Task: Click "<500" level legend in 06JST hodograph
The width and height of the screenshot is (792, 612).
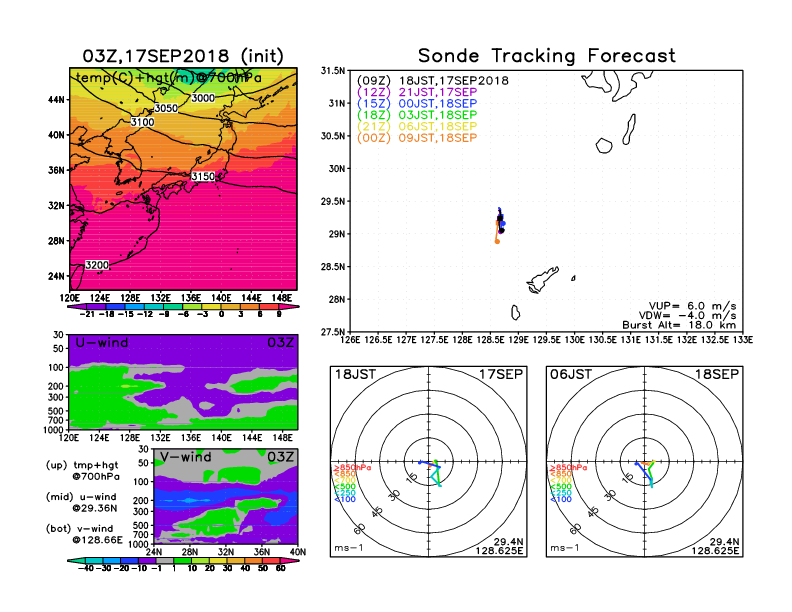Action: [561, 487]
